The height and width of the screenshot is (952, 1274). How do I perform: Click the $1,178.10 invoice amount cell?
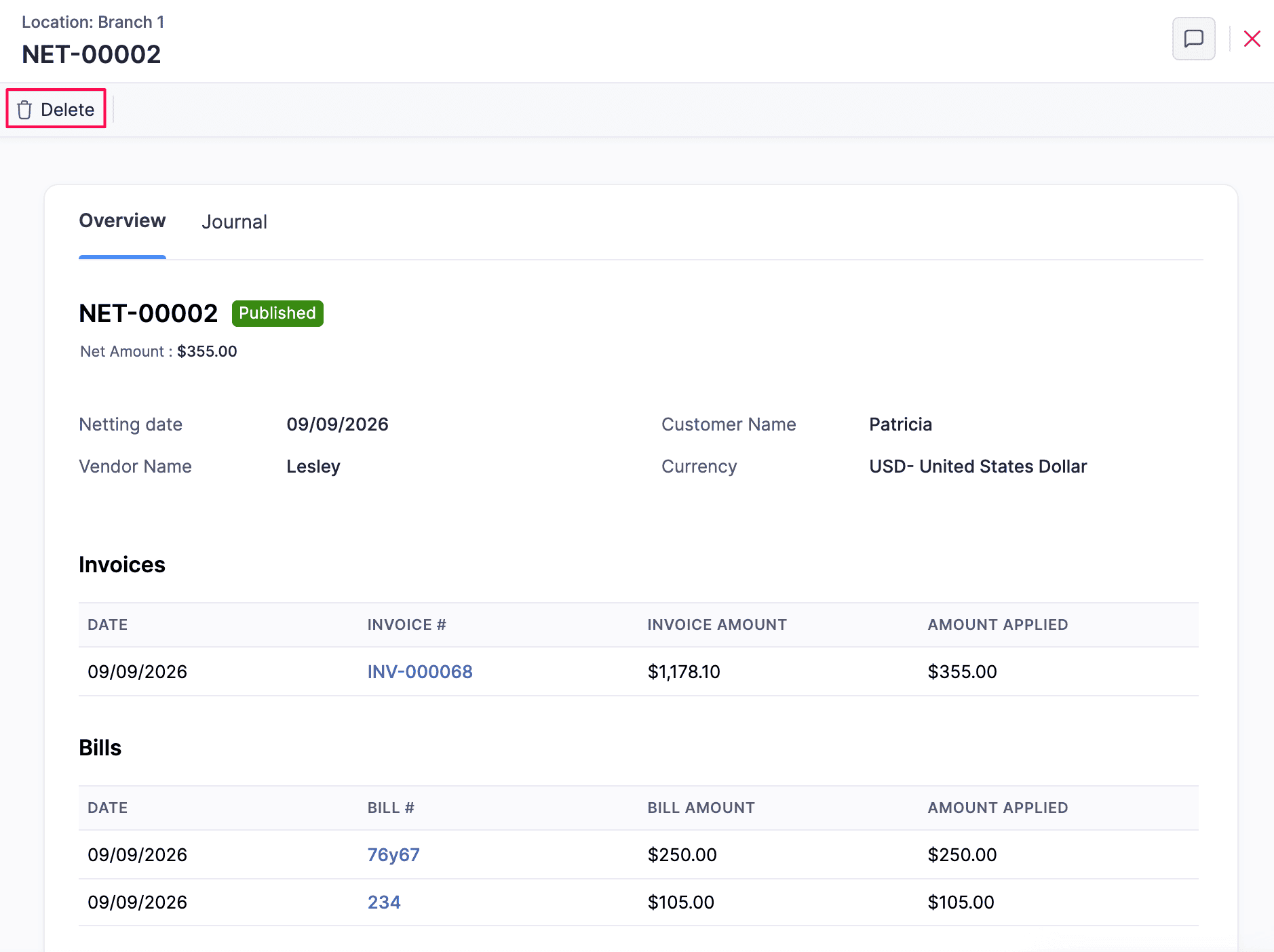[684, 671]
